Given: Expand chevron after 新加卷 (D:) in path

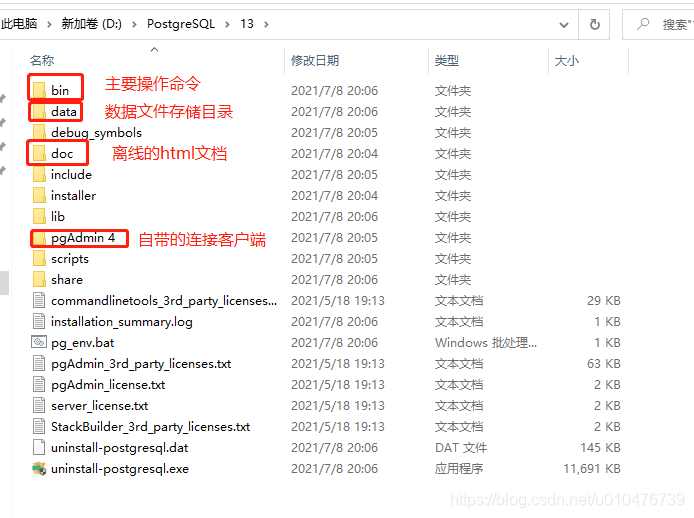Looking at the screenshot, I should (x=134, y=24).
